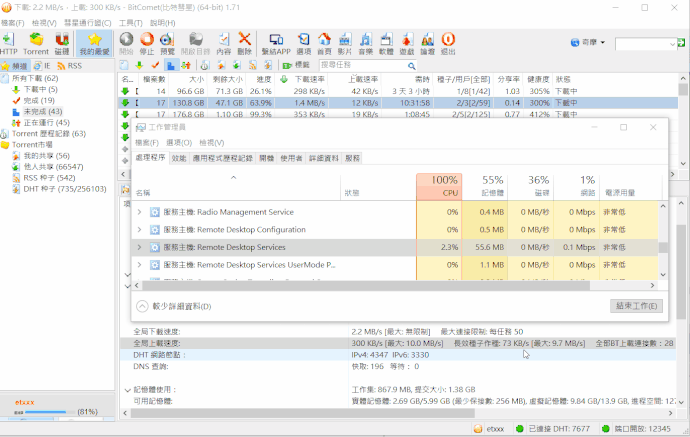This screenshot has height=437, width=690.
Task: Open the Music (音樂) toolbar icon
Action: [x=366, y=44]
